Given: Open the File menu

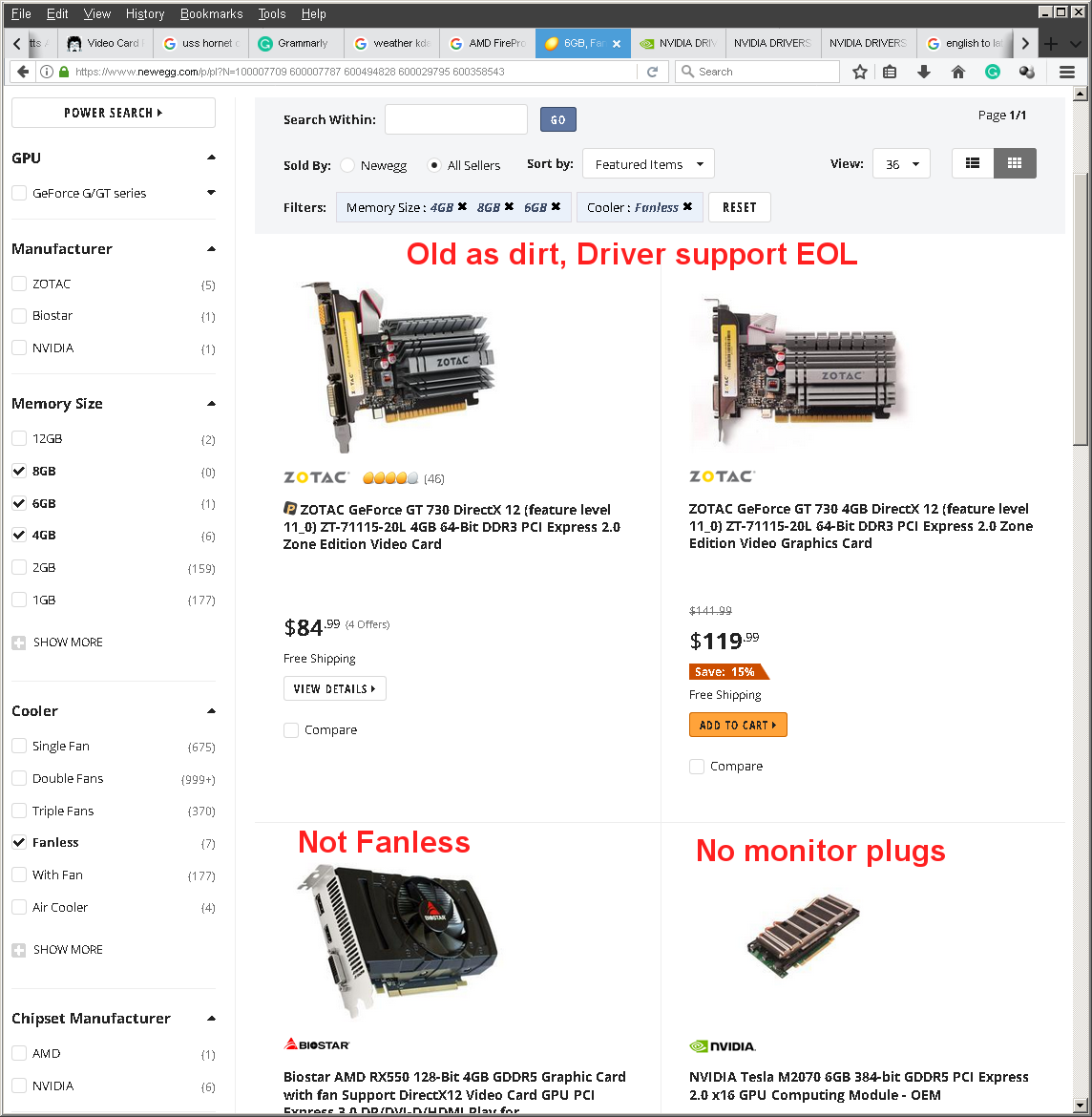Looking at the screenshot, I should [21, 13].
